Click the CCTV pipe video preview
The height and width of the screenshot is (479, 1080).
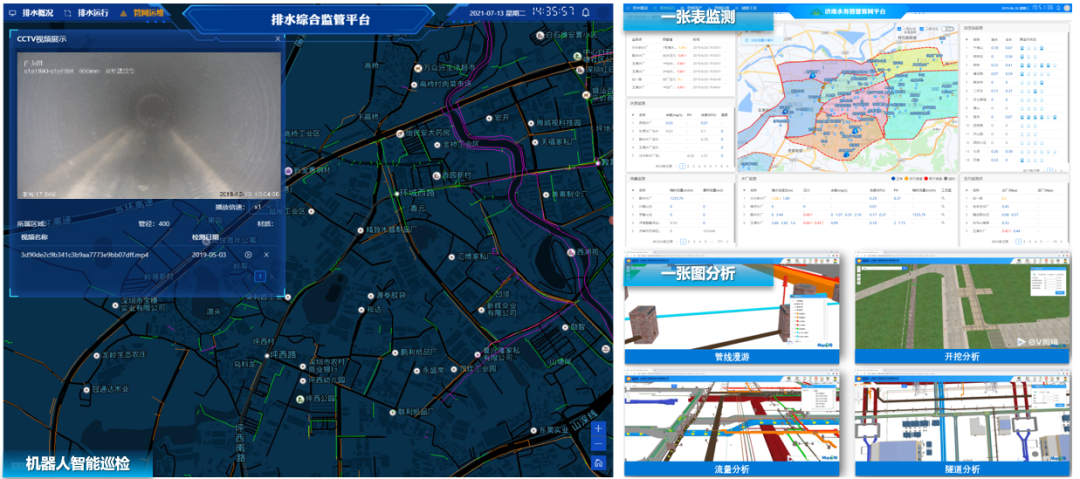149,125
